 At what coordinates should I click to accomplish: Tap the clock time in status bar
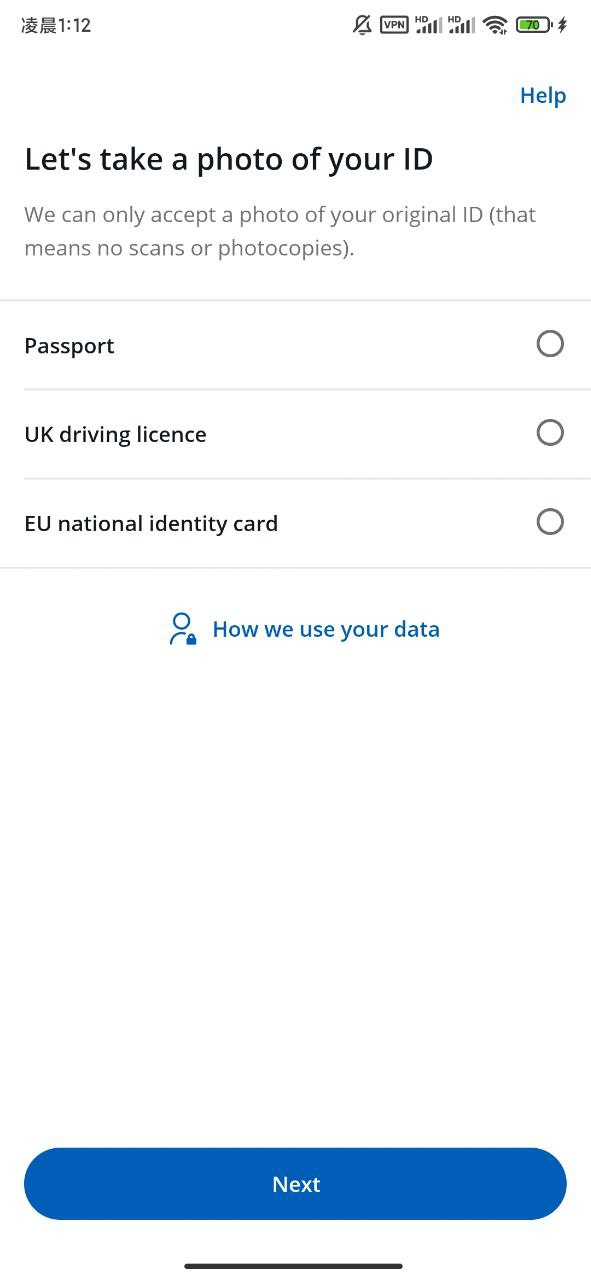pyautogui.click(x=56, y=25)
